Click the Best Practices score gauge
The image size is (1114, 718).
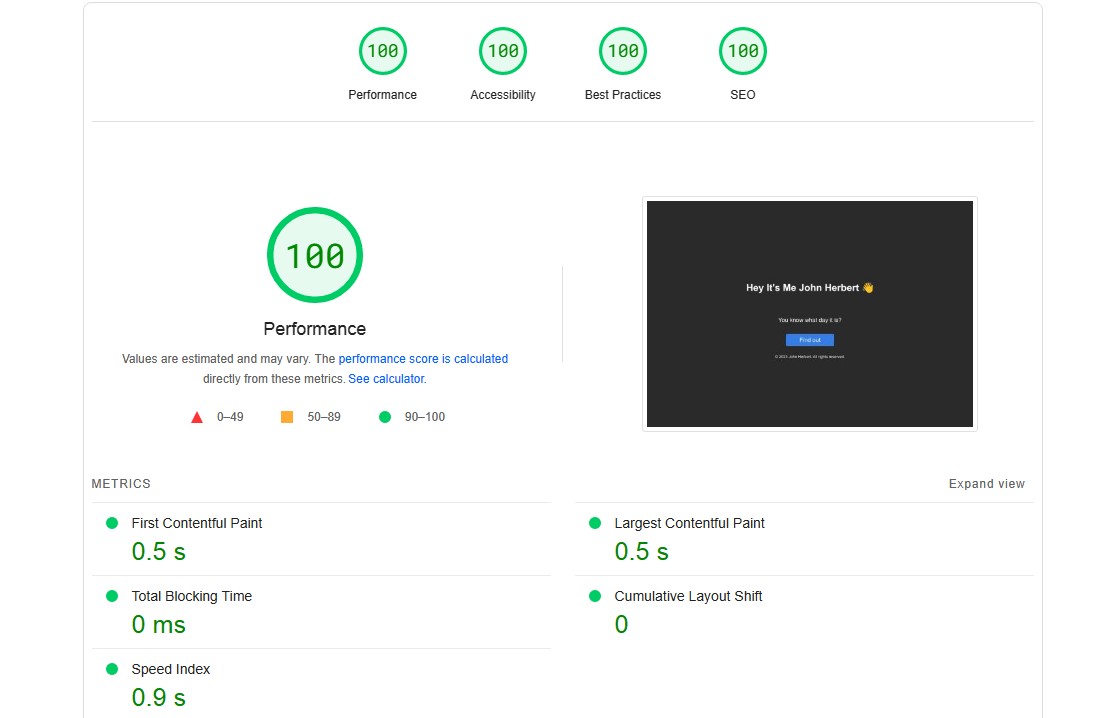click(x=622, y=51)
